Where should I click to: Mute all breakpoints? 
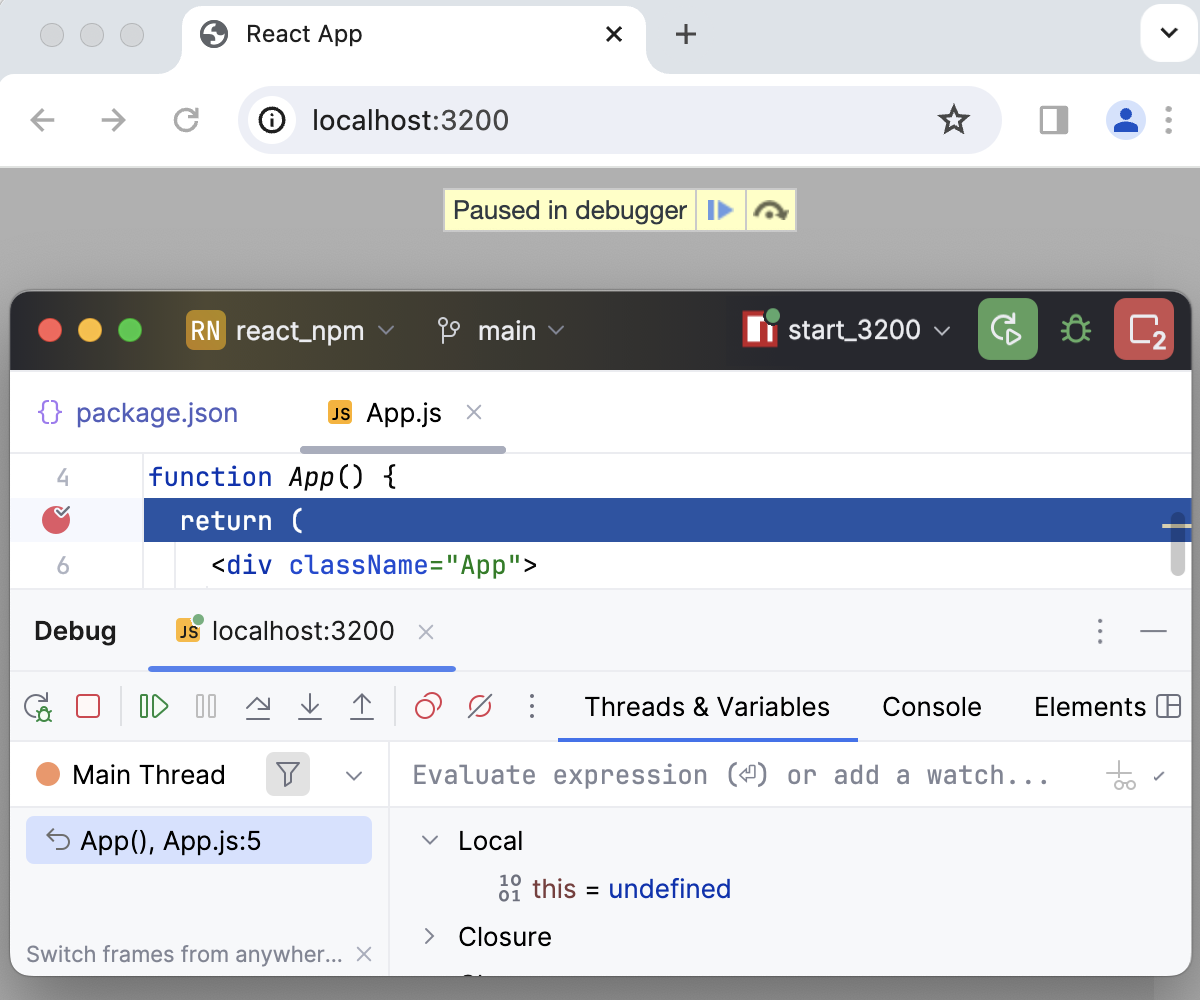[x=480, y=707]
